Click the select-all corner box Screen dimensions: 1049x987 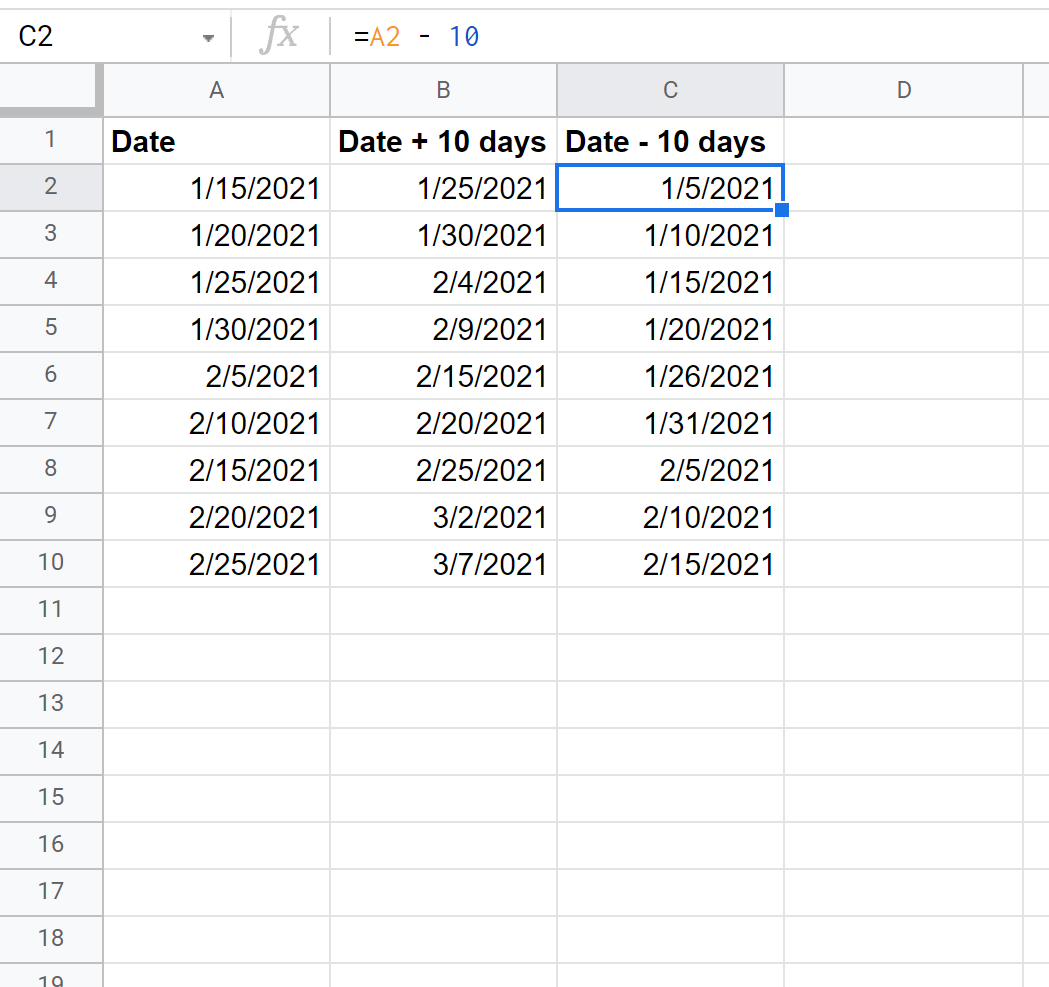click(50, 90)
